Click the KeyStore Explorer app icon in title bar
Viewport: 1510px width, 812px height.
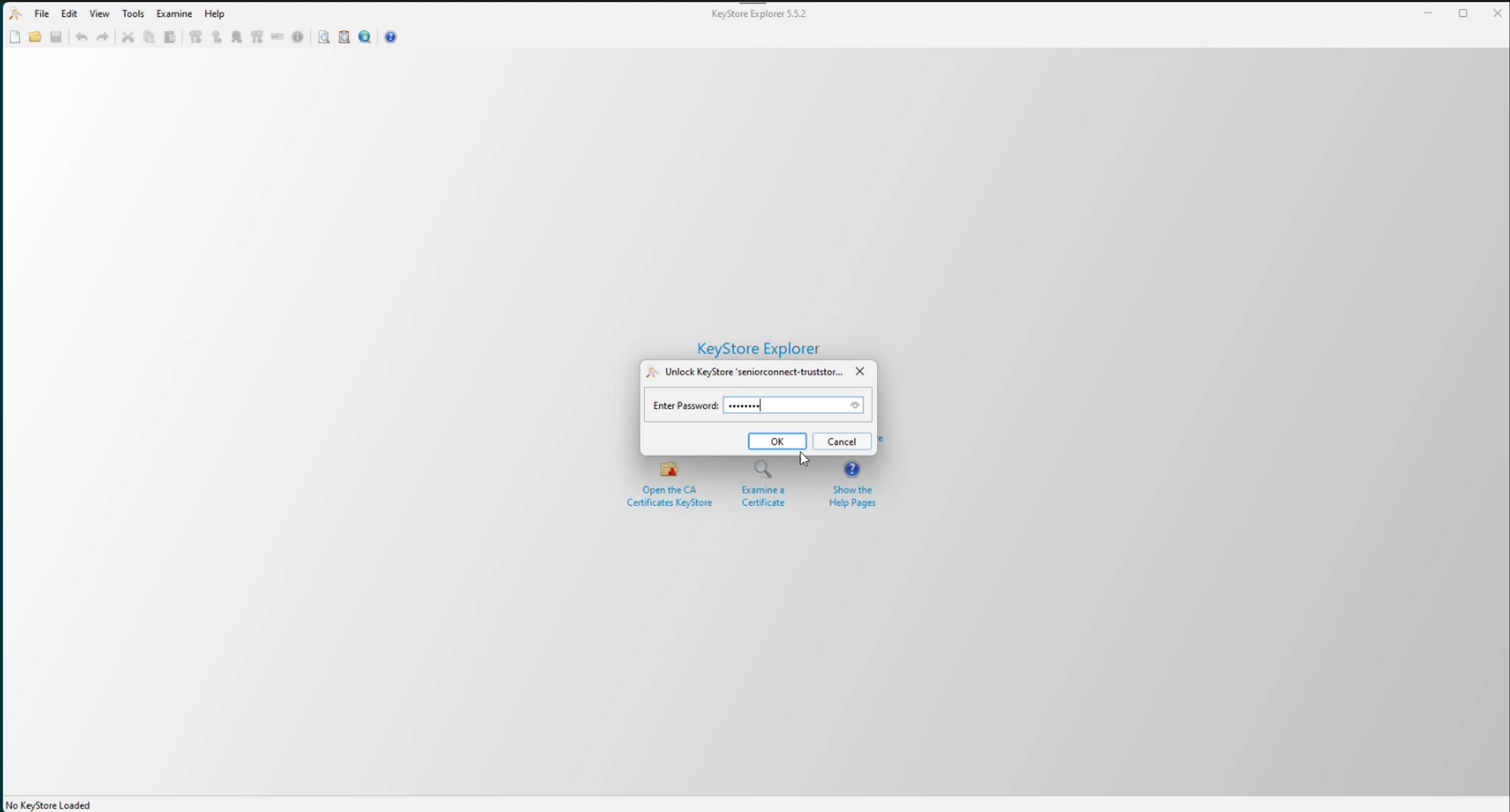15,14
